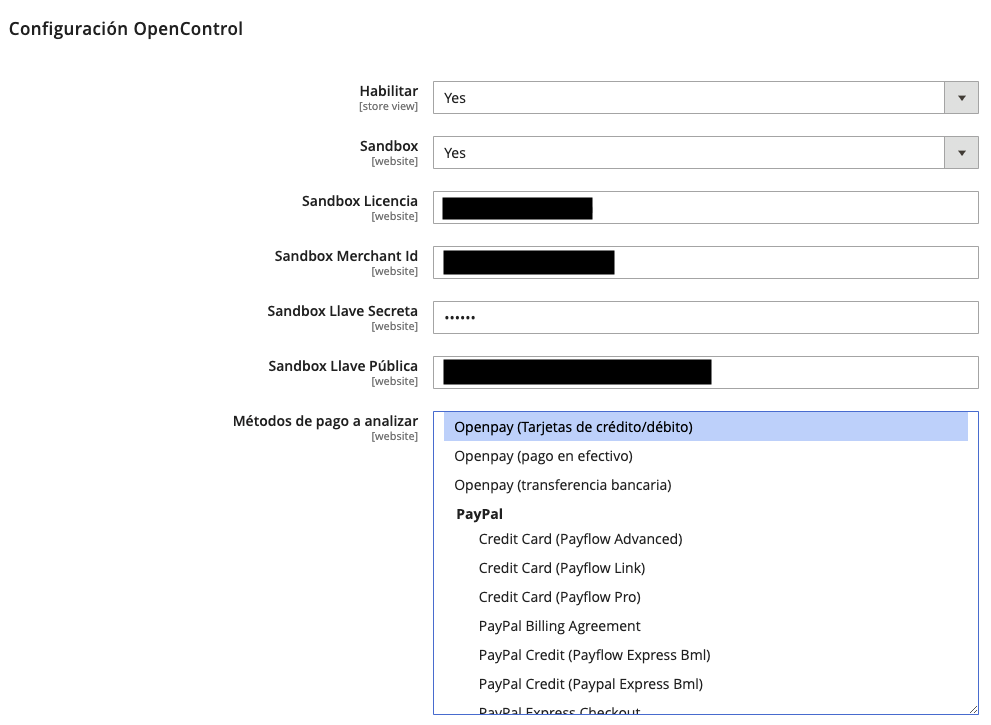Click the Sandbox Llave Pública field

coord(705,373)
